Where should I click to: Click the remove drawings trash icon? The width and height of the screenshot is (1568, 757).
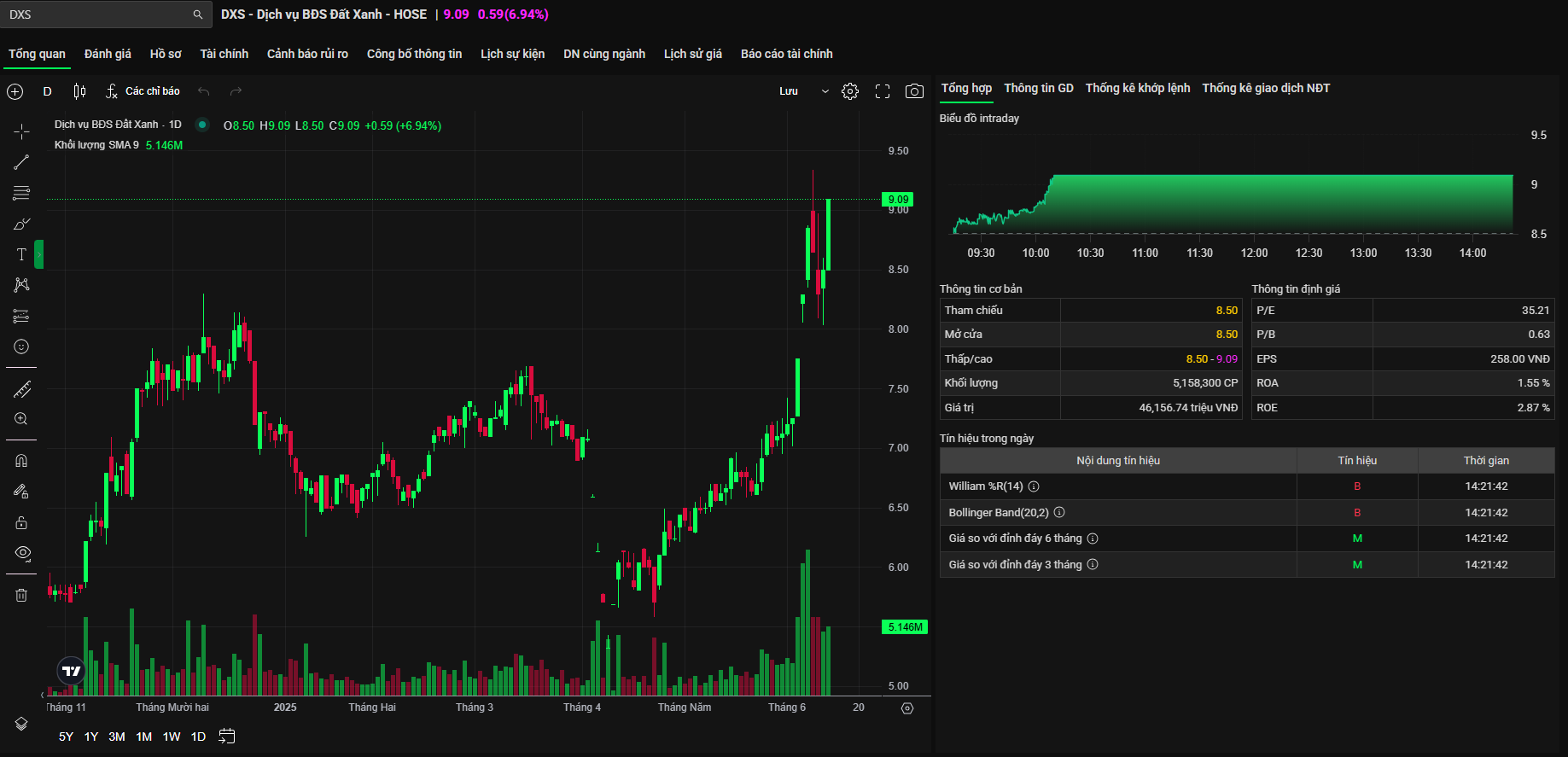click(x=22, y=595)
